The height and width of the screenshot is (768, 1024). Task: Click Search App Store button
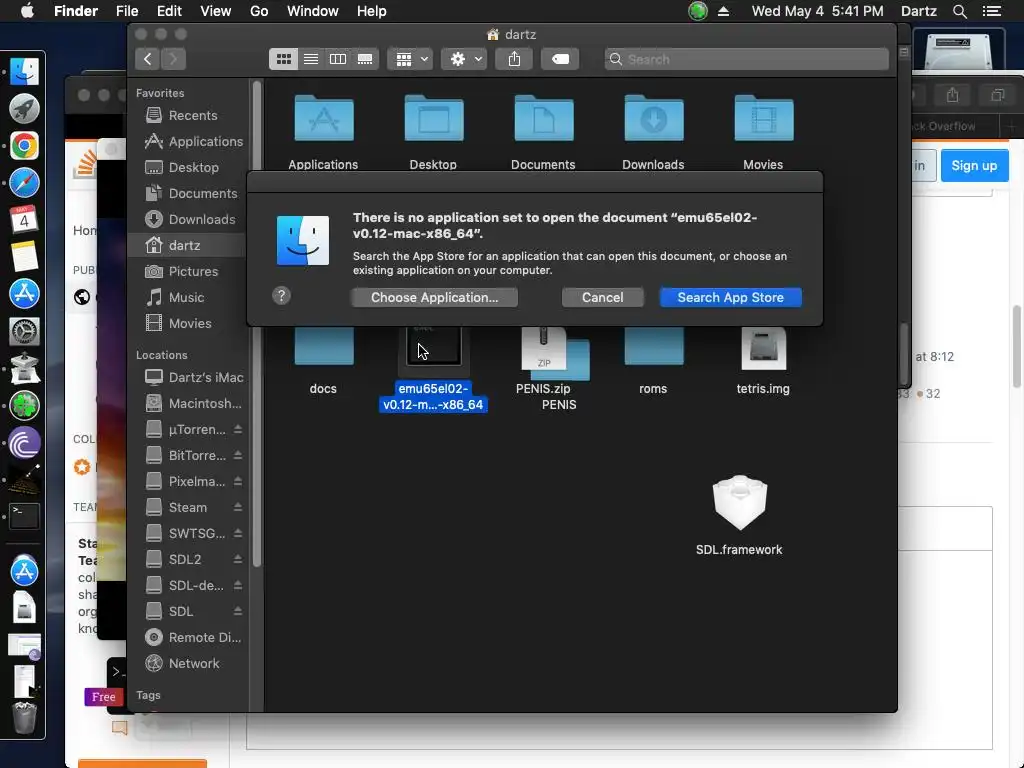coord(730,297)
